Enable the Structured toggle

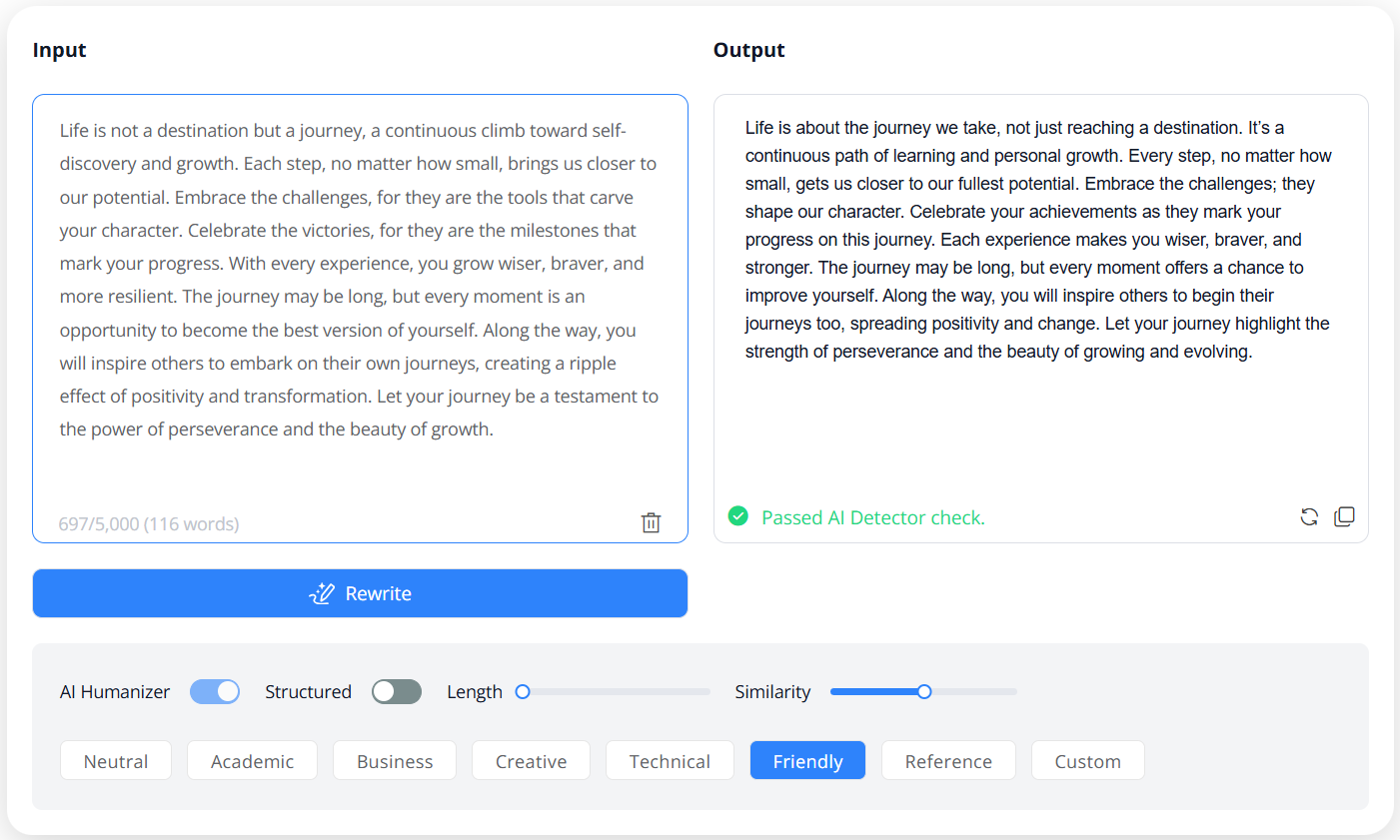[397, 691]
